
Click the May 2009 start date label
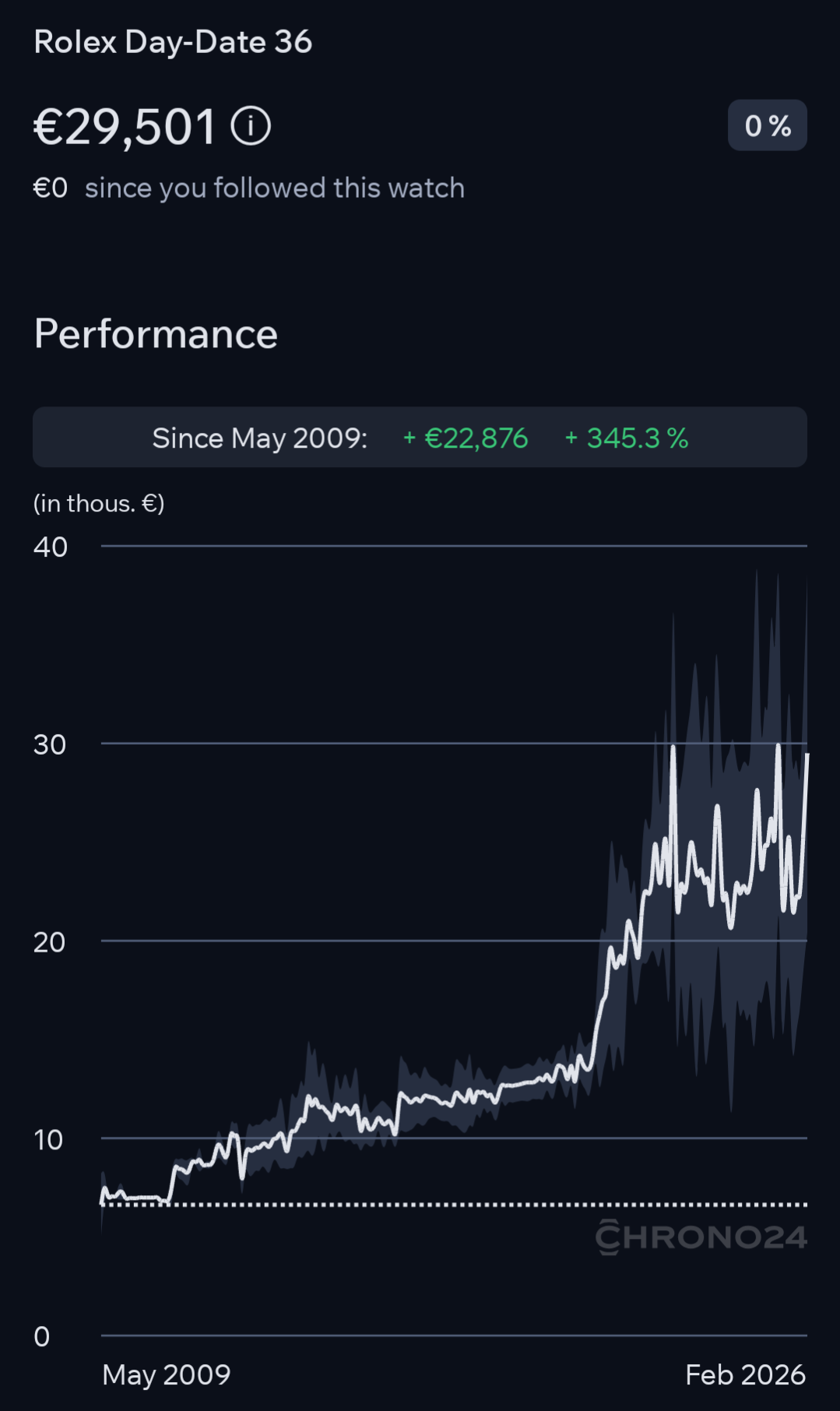tap(166, 1375)
